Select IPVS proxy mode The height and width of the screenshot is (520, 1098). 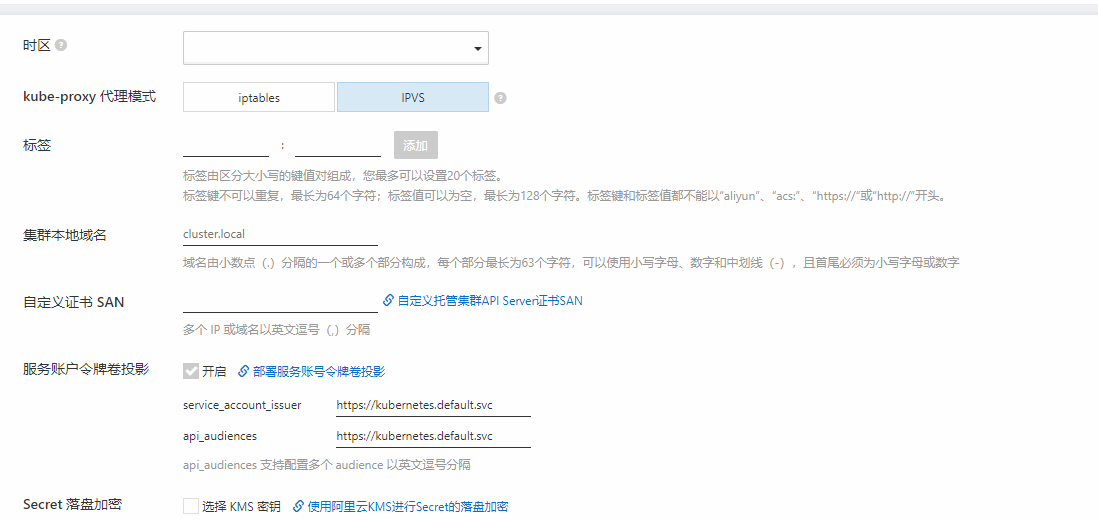point(412,97)
